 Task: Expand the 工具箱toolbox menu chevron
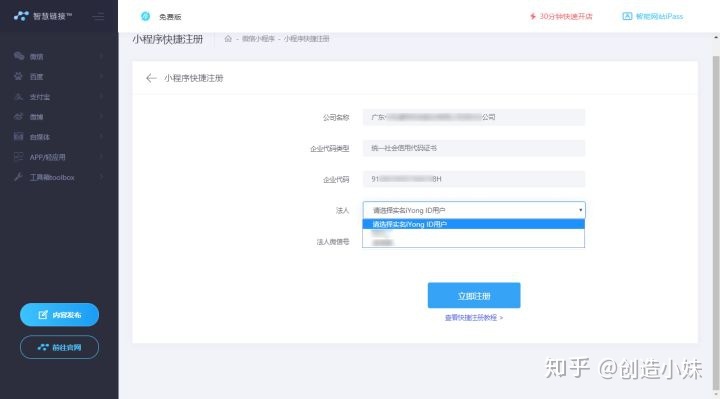[101, 177]
